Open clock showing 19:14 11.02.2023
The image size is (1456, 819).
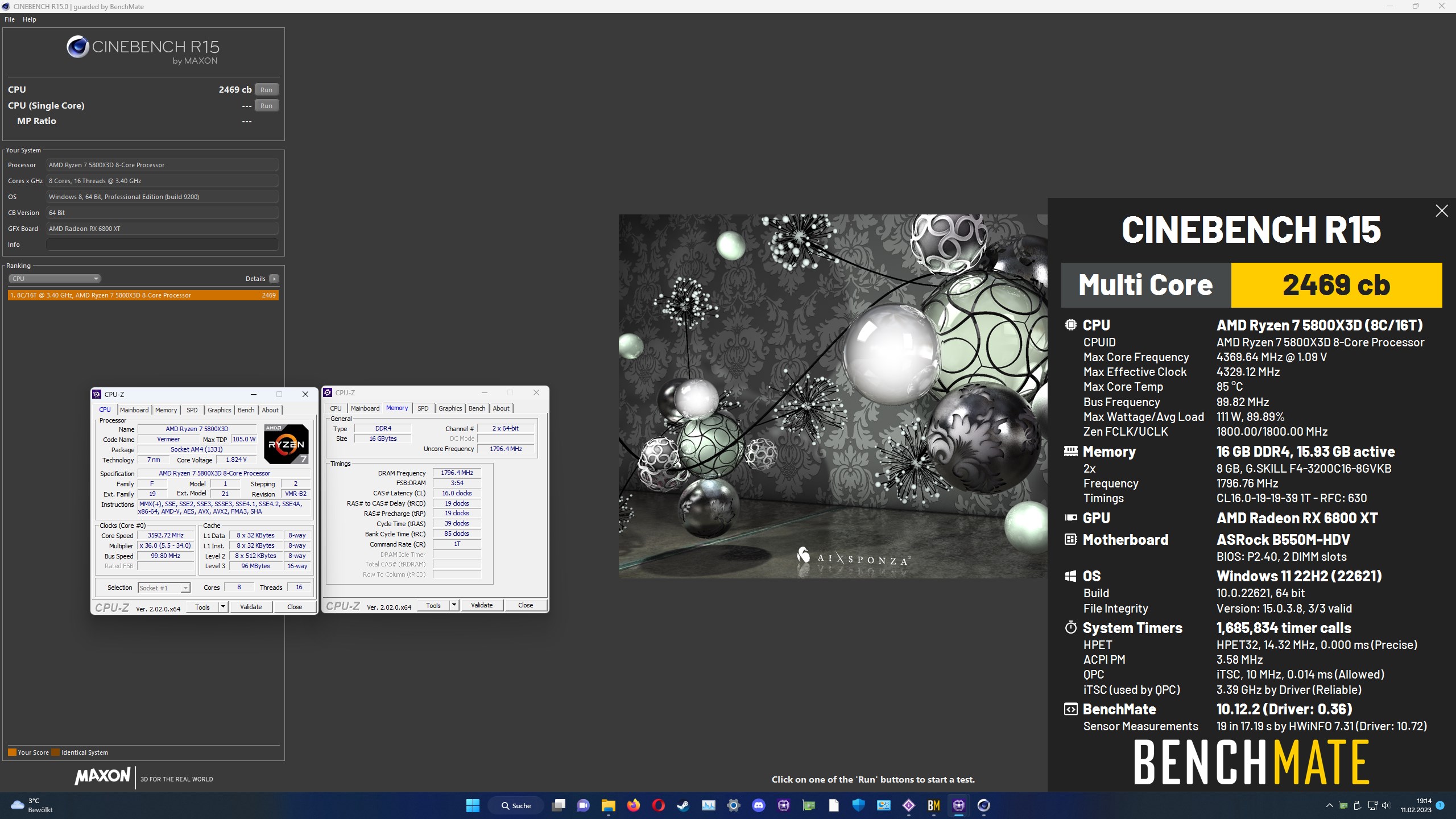1416,805
